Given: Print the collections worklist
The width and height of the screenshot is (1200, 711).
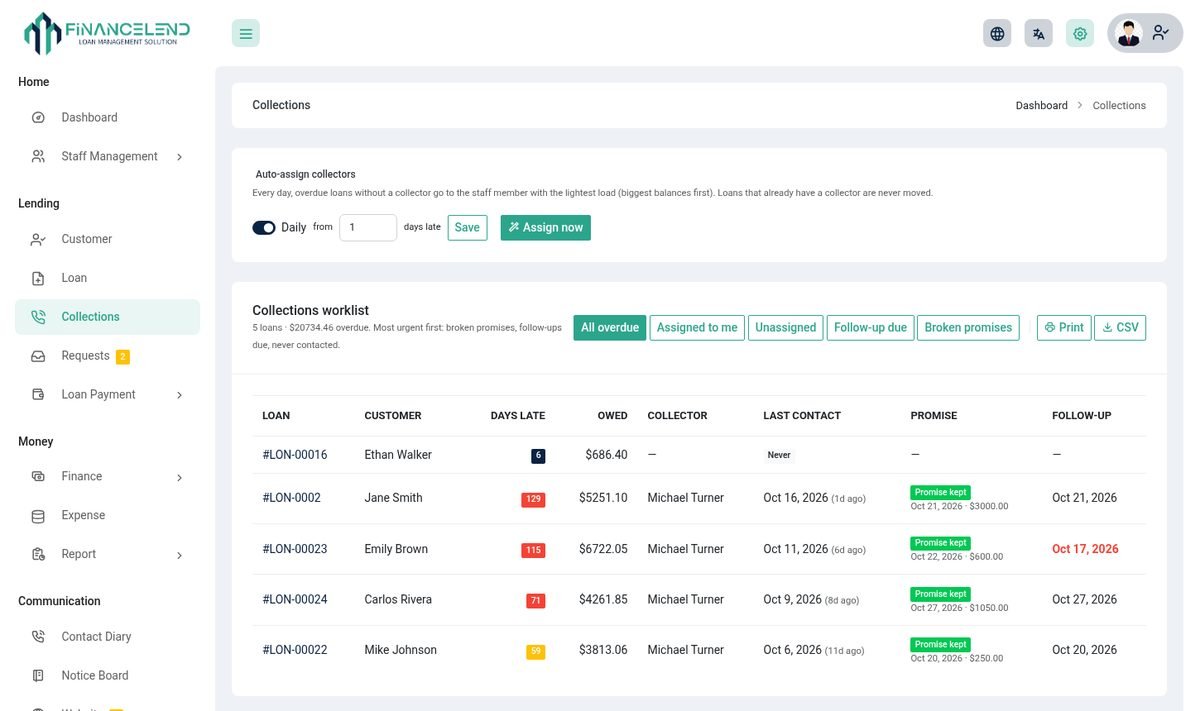Looking at the screenshot, I should coord(1064,328).
